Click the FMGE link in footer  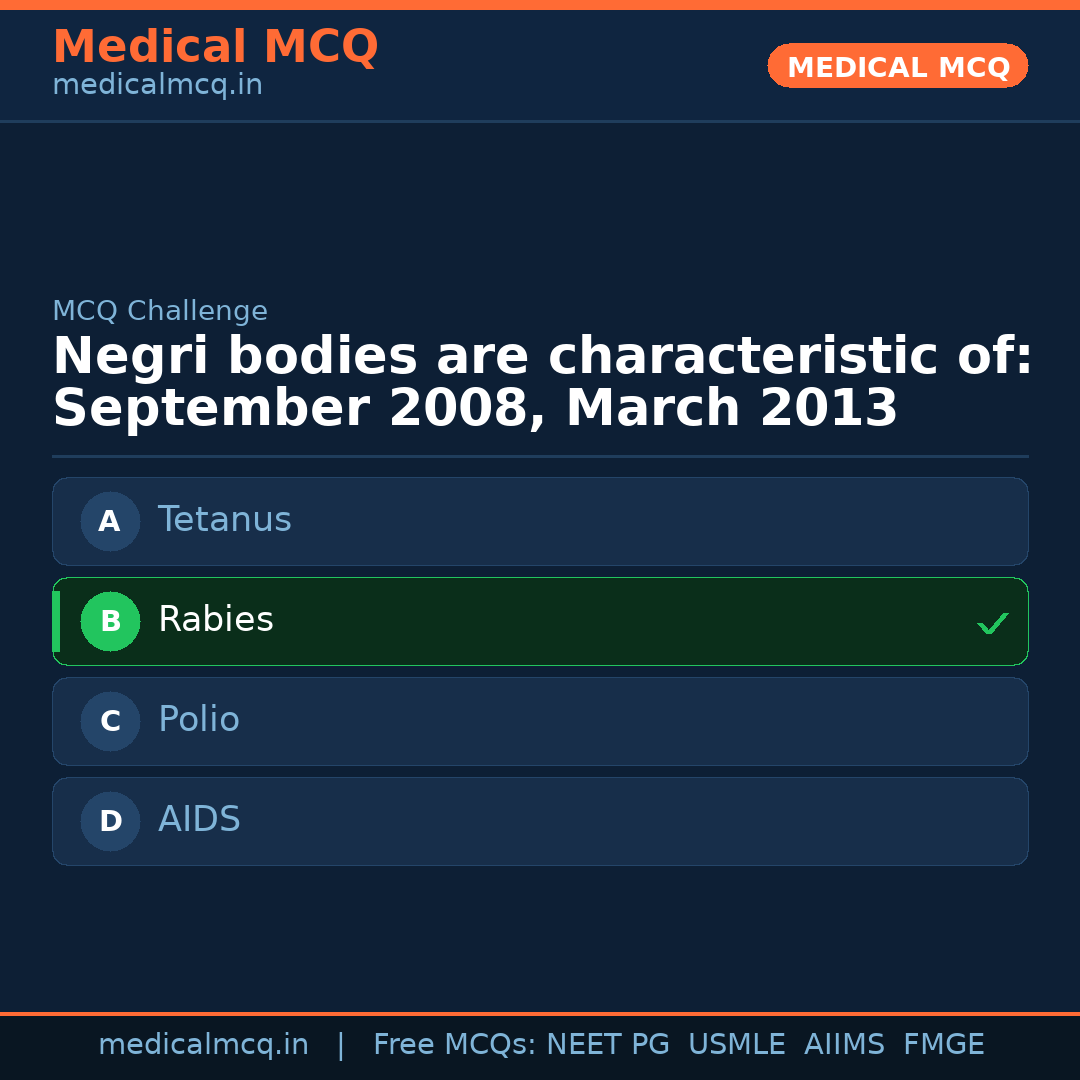943,1044
